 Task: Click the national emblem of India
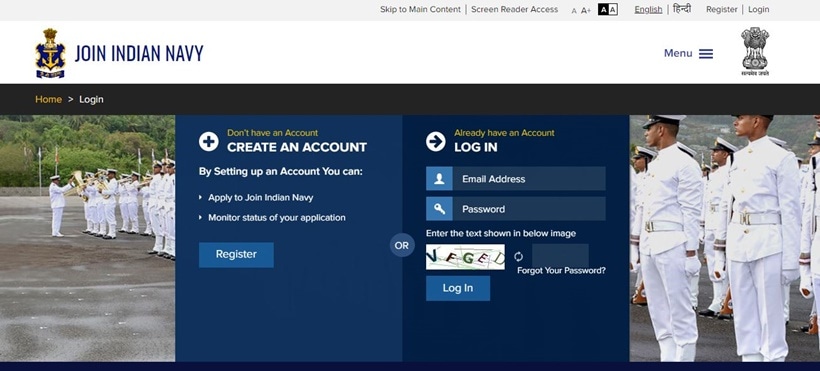[755, 52]
